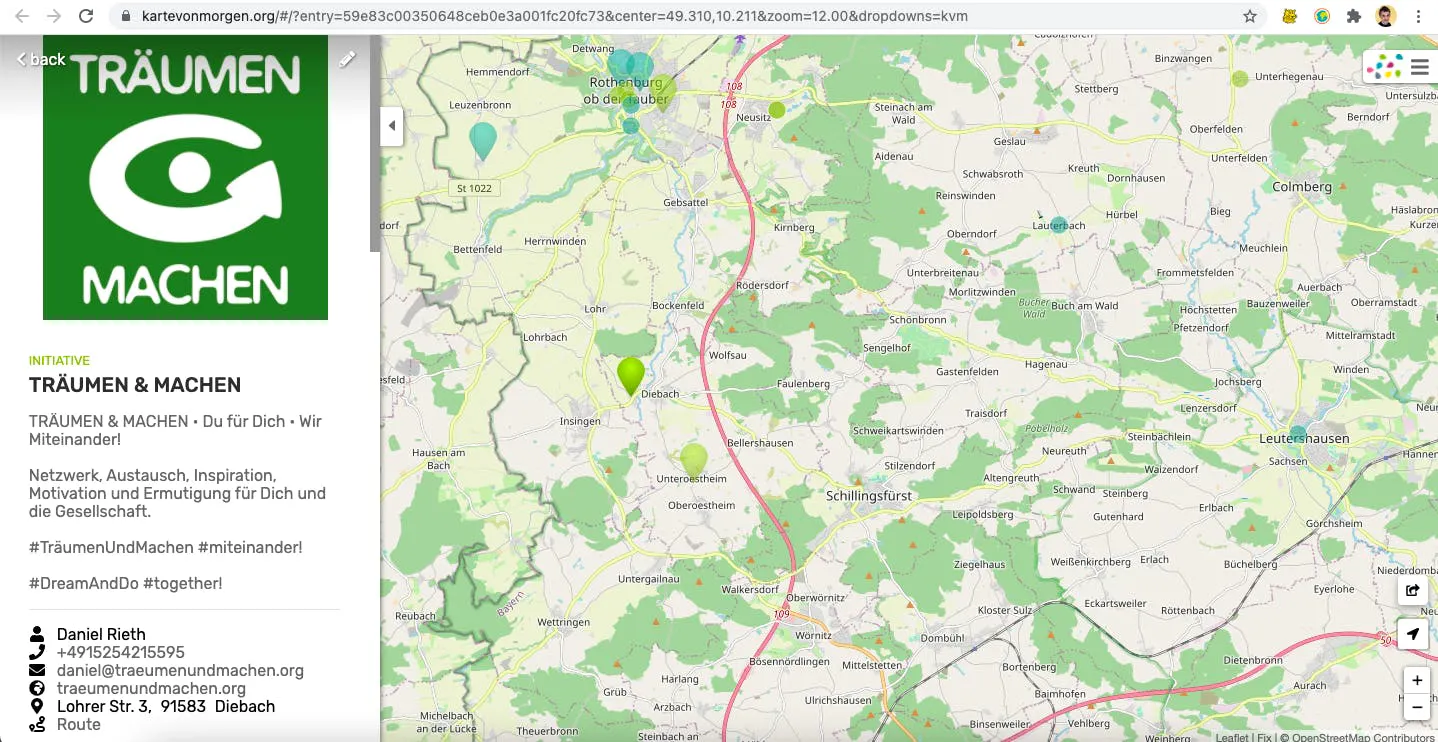Open the Chrome profile avatar
Image resolution: width=1438 pixels, height=742 pixels.
coord(1385,16)
